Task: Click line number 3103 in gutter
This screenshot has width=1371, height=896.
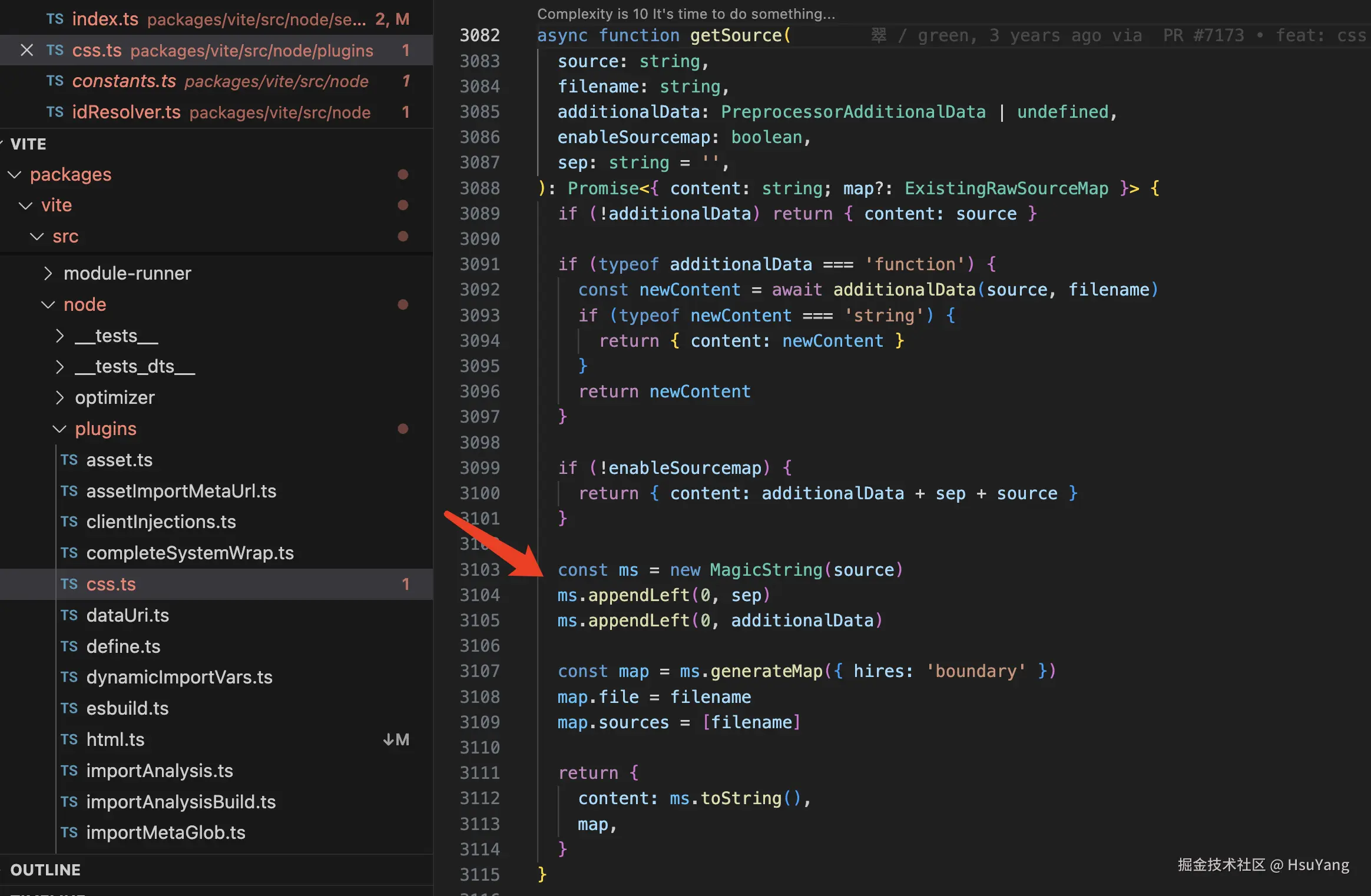Action: point(479,570)
